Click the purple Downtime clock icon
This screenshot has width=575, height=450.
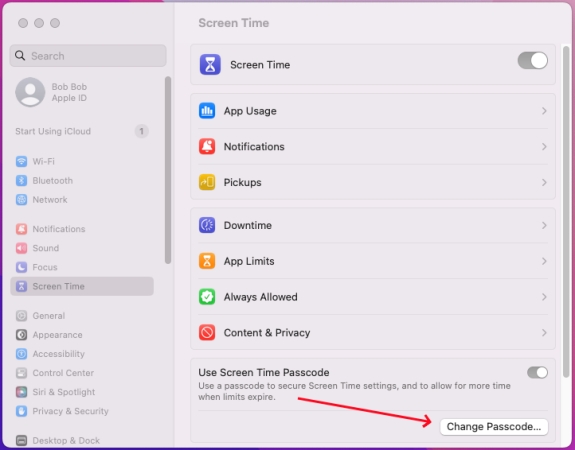207,225
